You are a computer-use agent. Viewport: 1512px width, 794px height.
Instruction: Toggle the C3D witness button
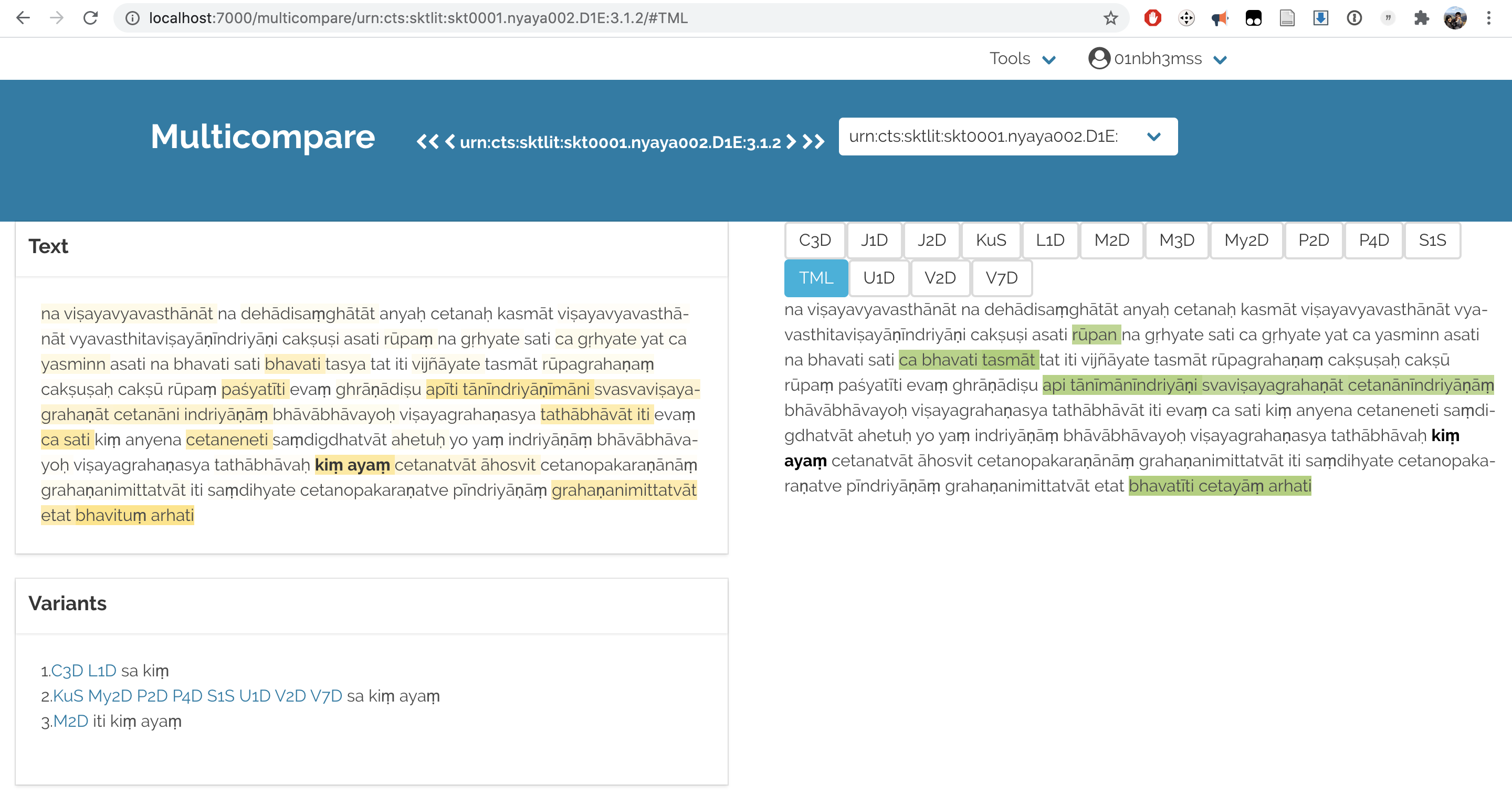pyautogui.click(x=814, y=240)
